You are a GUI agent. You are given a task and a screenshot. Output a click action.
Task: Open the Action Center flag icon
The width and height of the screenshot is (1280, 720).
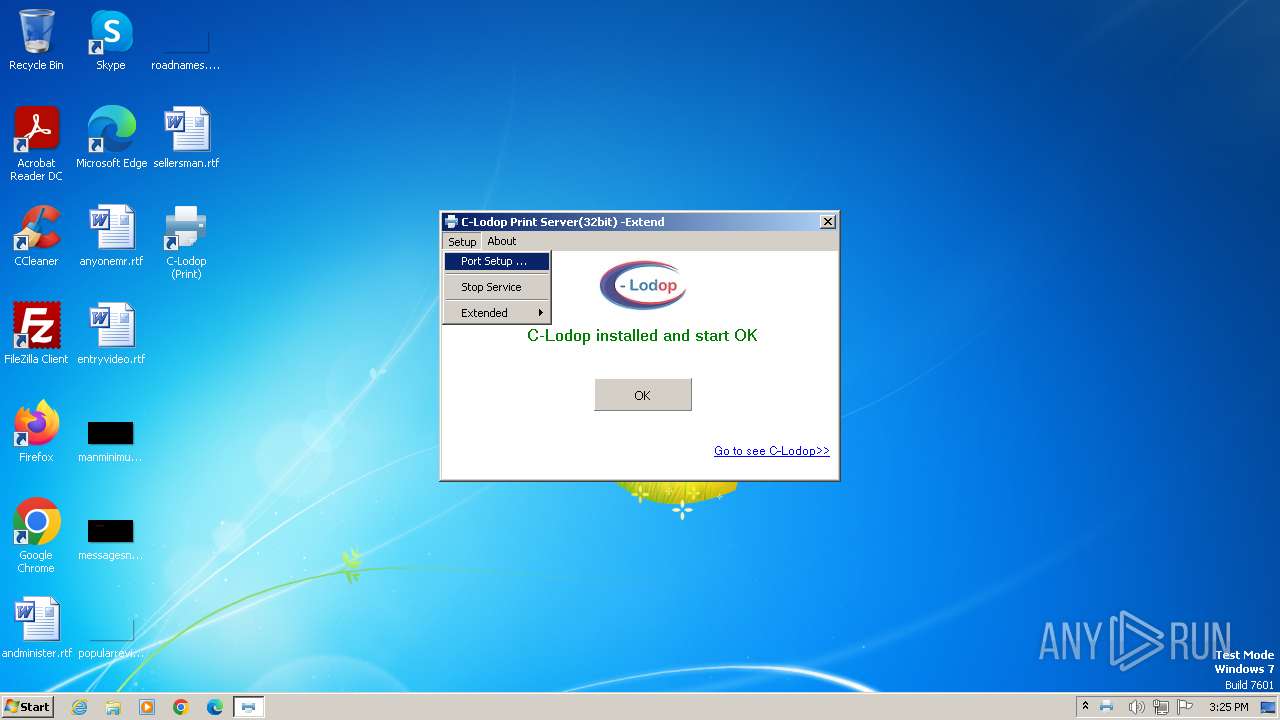coord(1185,707)
